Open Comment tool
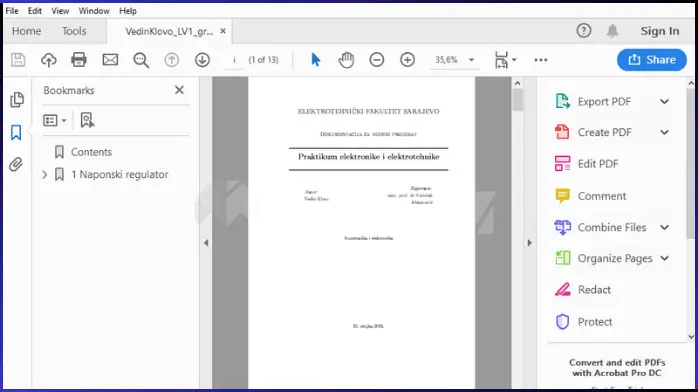The width and height of the screenshot is (698, 392). [601, 196]
